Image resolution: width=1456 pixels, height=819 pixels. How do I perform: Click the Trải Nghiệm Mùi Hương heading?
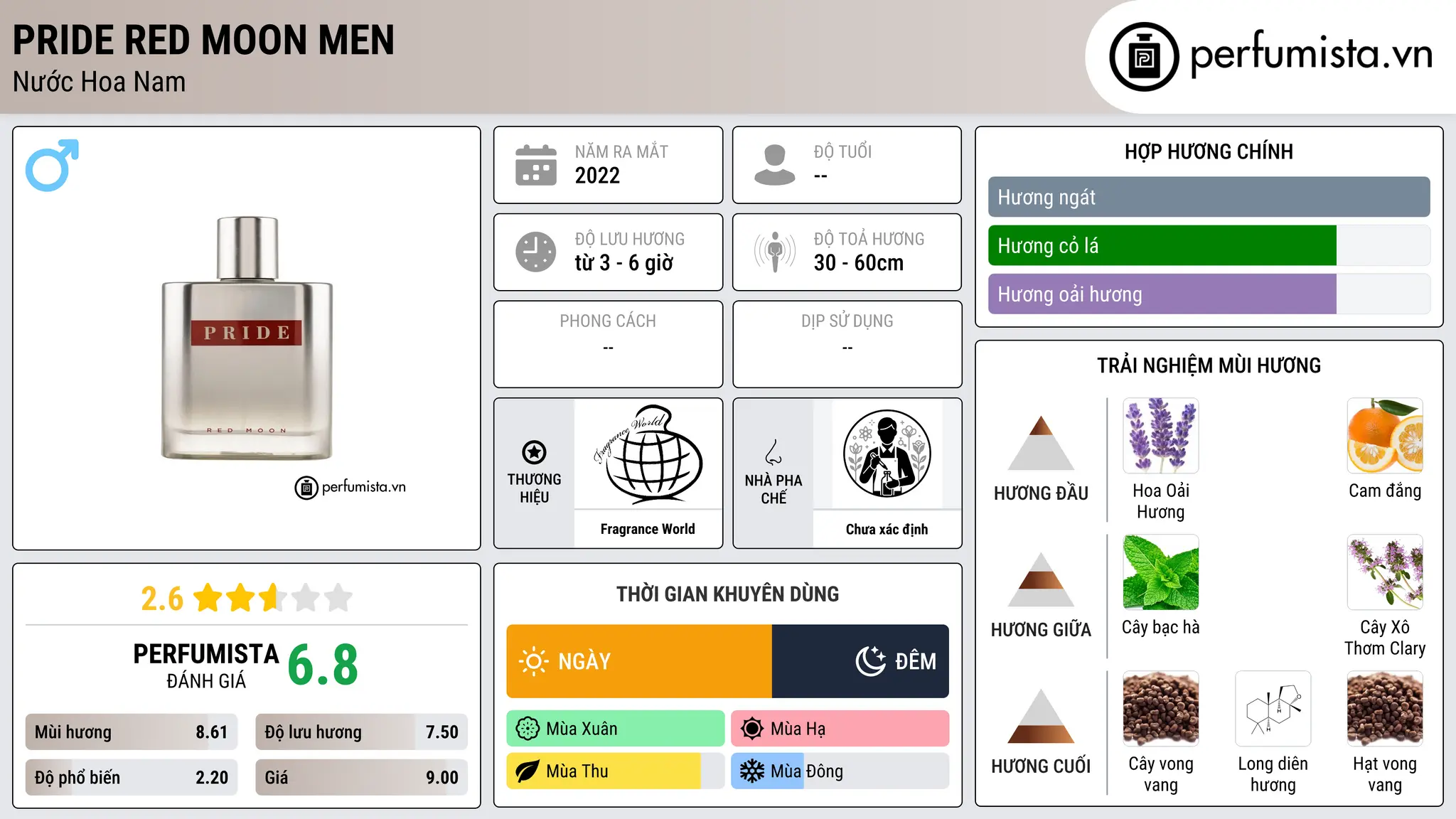[1209, 365]
